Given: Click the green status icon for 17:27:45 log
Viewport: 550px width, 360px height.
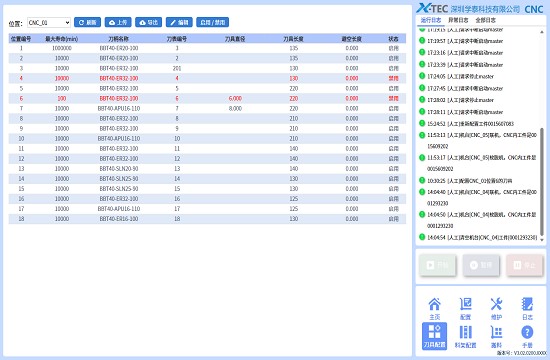Looking at the screenshot, I should pyautogui.click(x=422, y=88).
